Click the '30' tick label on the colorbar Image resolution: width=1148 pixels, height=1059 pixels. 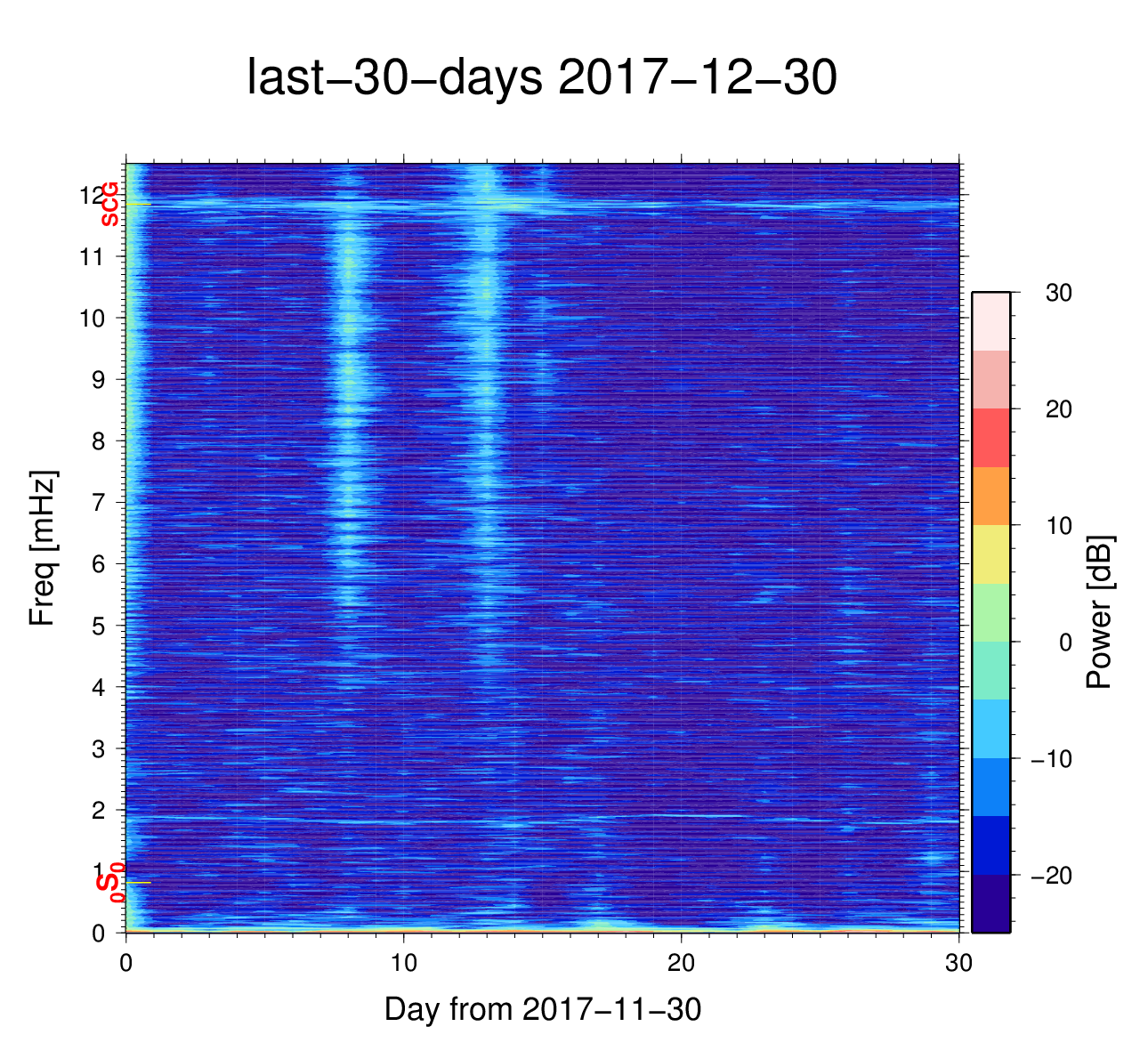[1058, 294]
